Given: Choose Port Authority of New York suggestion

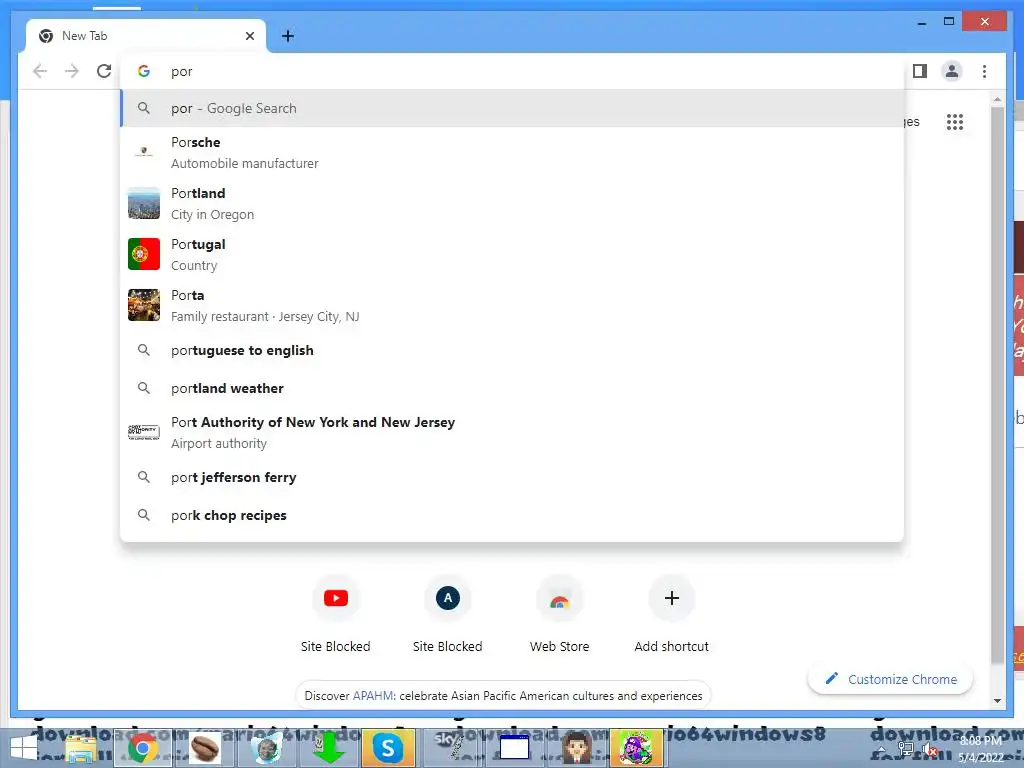Looking at the screenshot, I should click(513, 432).
